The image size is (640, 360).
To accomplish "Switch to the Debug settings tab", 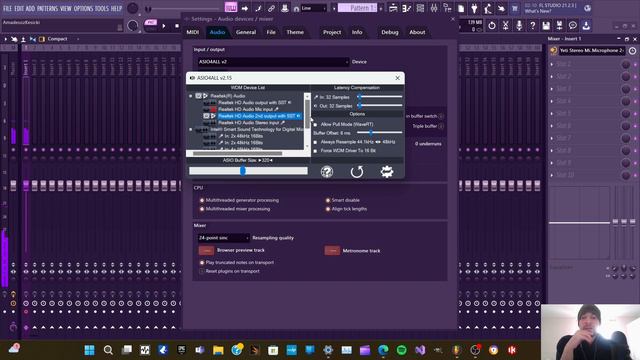I will (390, 32).
